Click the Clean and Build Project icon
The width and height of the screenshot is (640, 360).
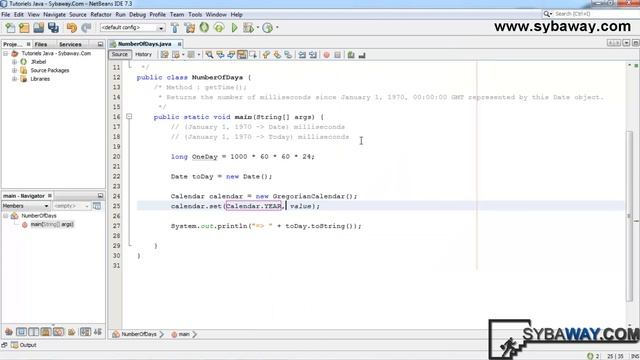point(190,28)
